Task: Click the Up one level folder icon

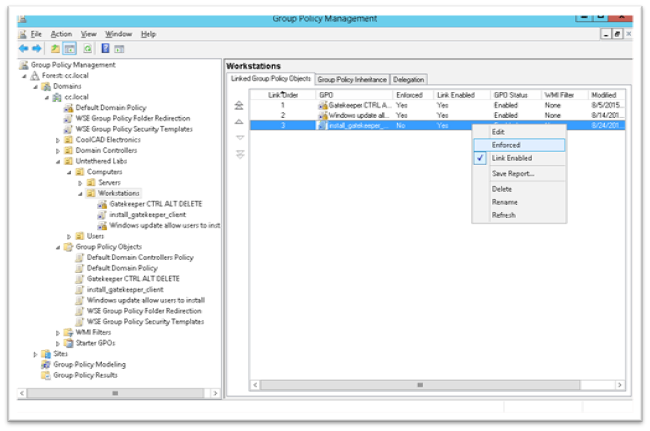Action: point(55,48)
